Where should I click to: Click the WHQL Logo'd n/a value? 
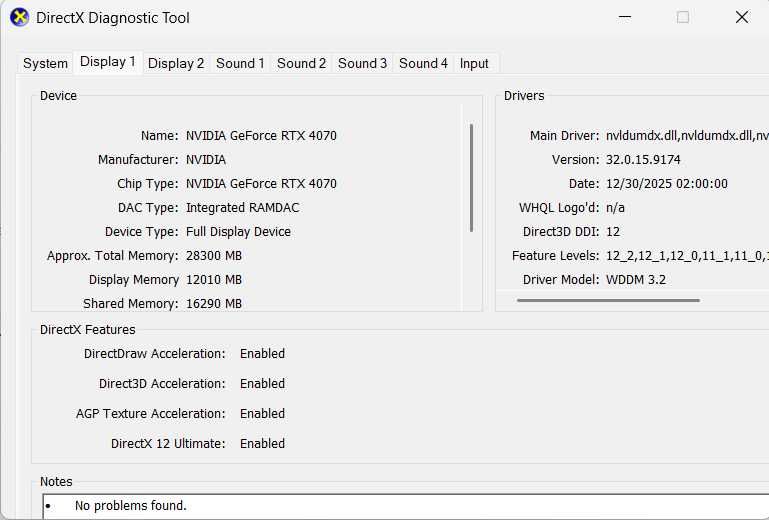pos(615,208)
